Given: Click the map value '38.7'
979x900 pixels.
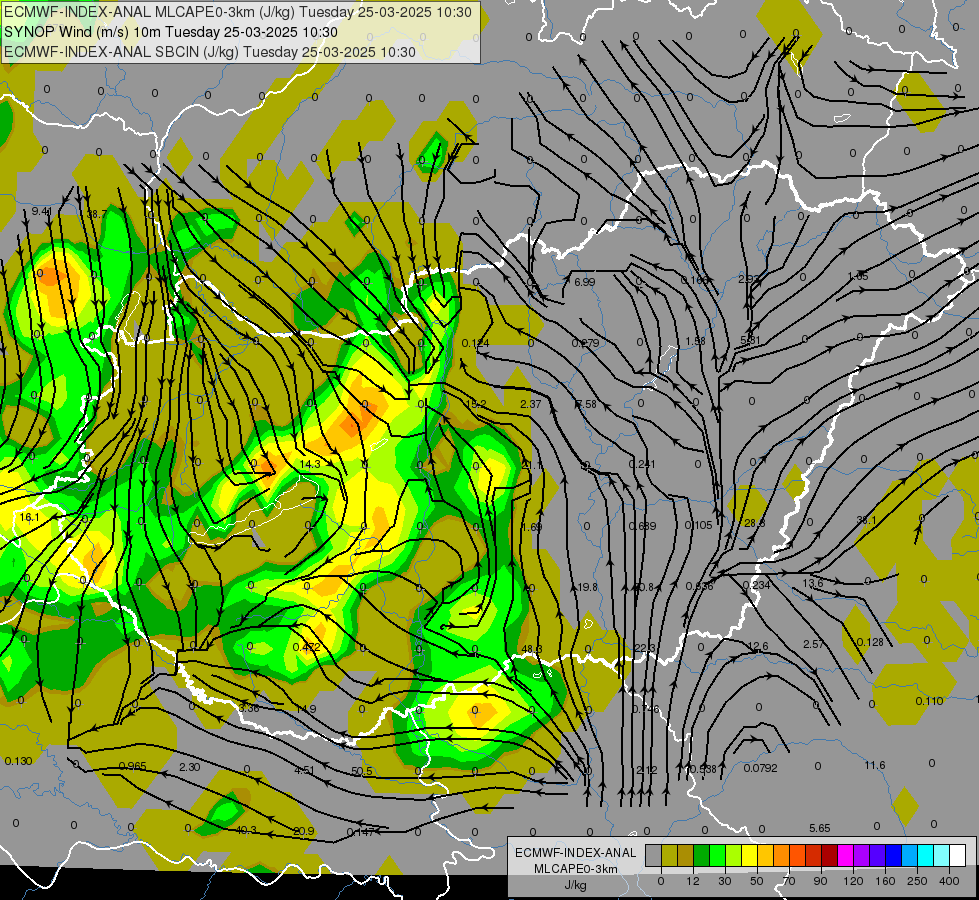Looking at the screenshot, I should pyautogui.click(x=97, y=214).
